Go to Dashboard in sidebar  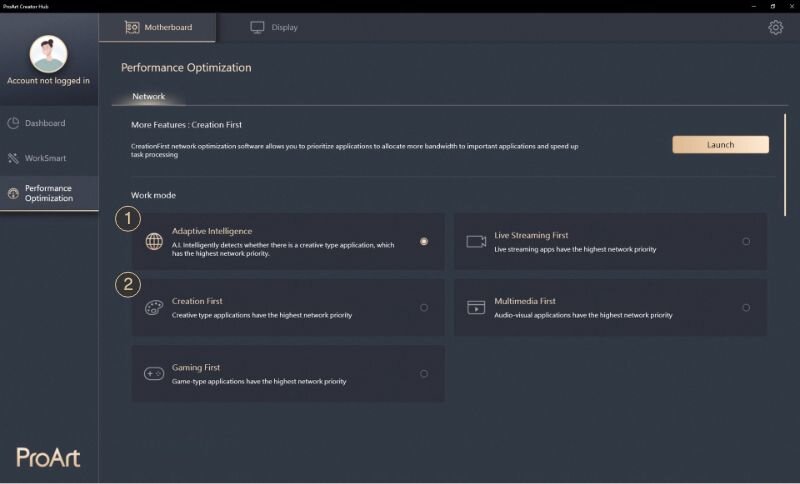(x=49, y=123)
